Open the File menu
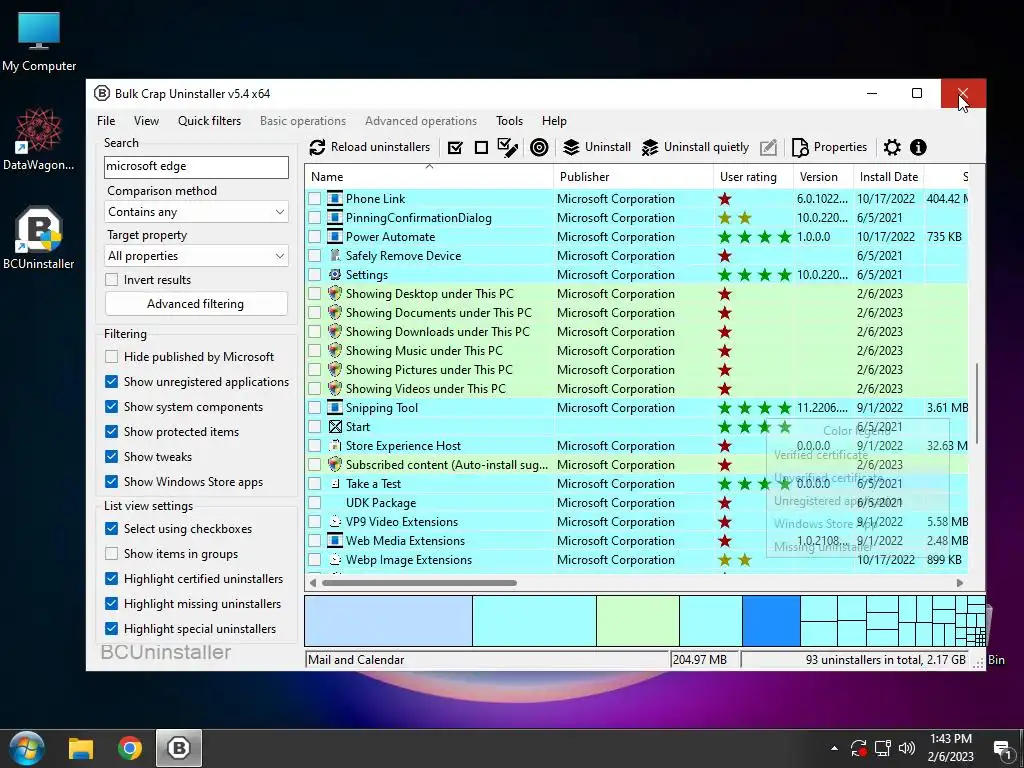Image resolution: width=1024 pixels, height=768 pixels. click(106, 121)
